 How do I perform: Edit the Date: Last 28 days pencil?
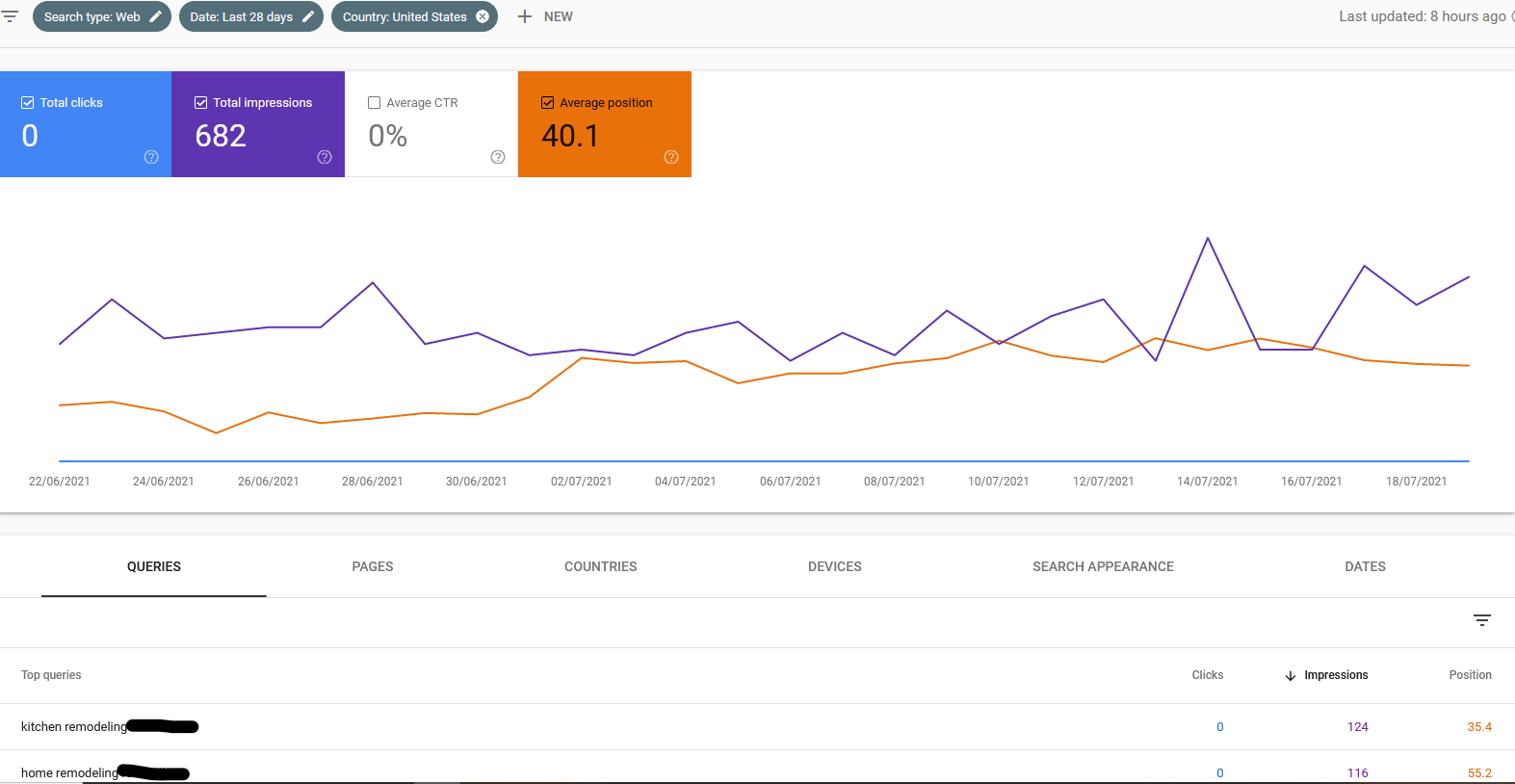click(308, 16)
